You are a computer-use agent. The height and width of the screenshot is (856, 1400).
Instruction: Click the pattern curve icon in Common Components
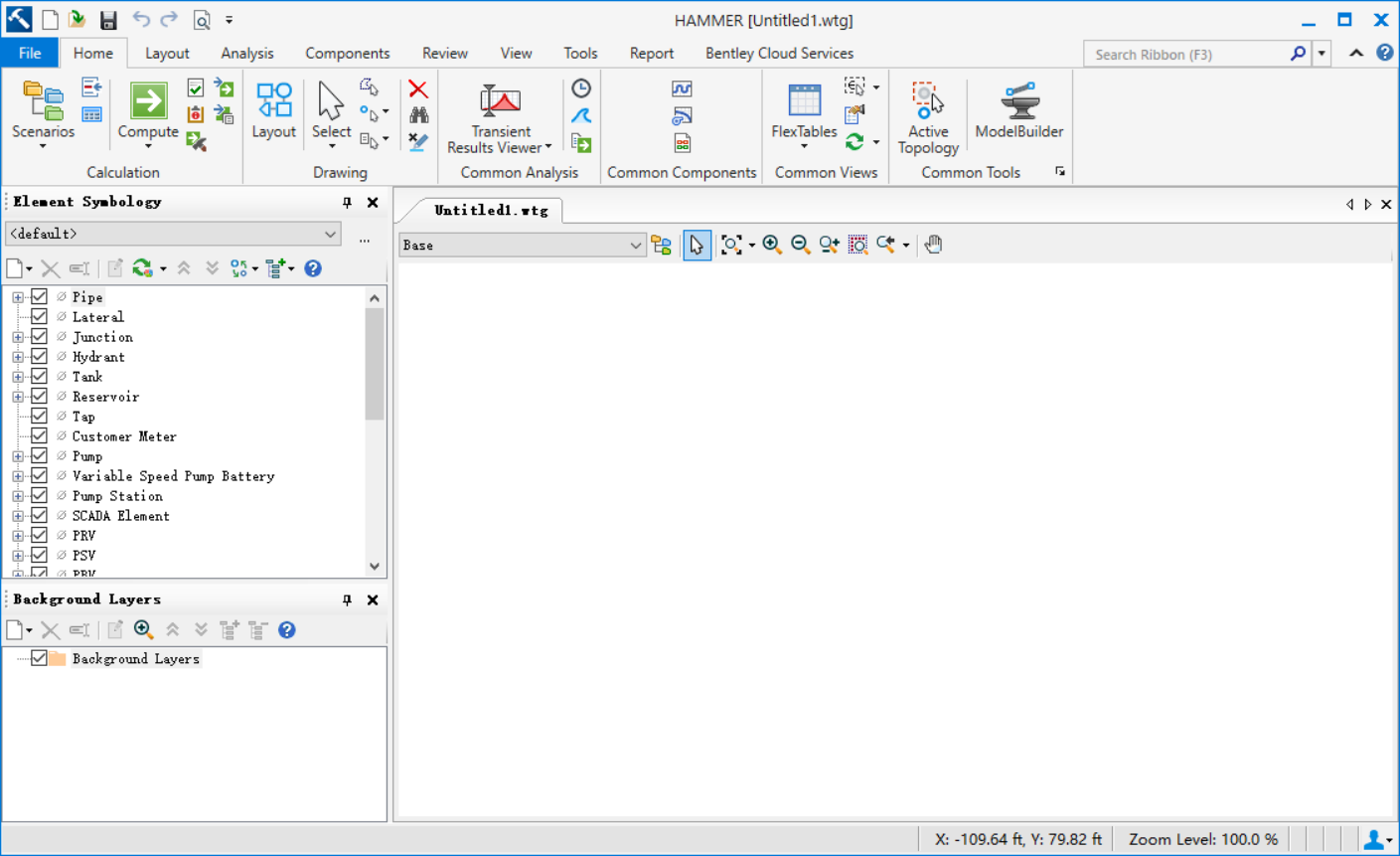[682, 88]
